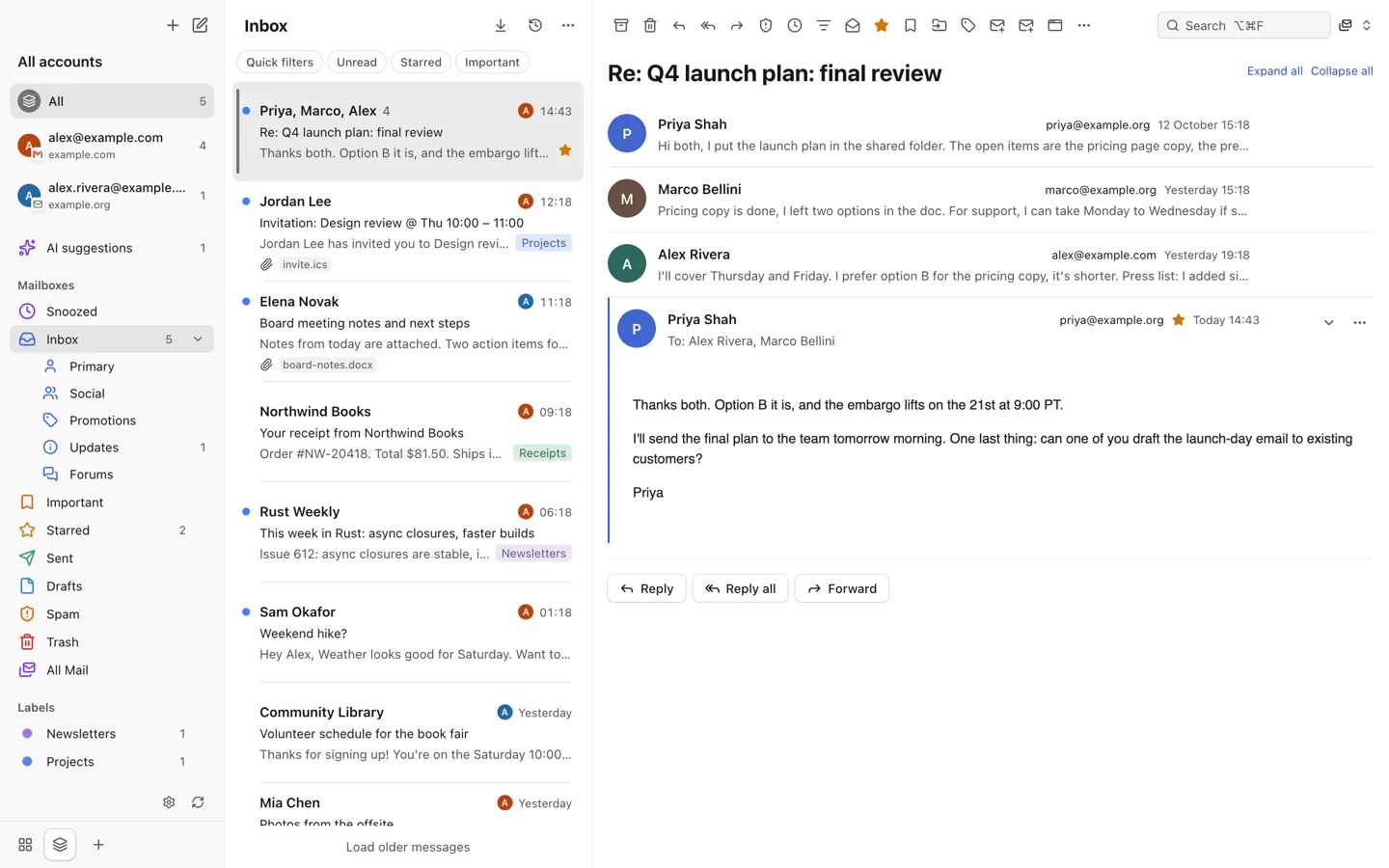Click the forward arrow icon in top toolbar
This screenshot has width=1389, height=868.
click(737, 26)
